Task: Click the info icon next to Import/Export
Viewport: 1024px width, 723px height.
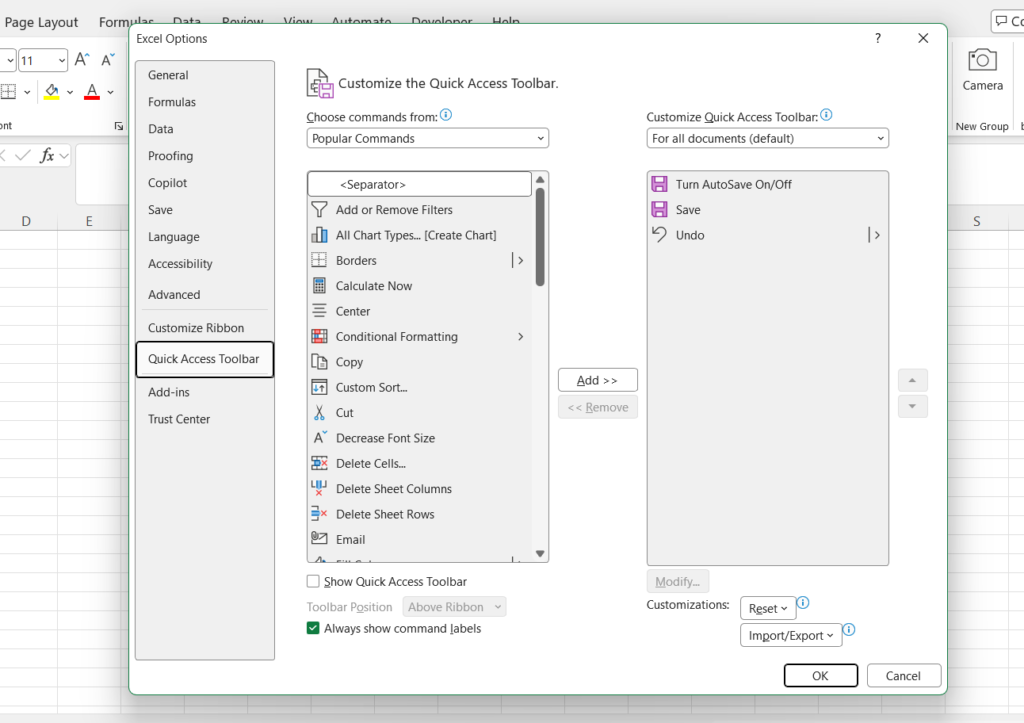Action: point(849,630)
